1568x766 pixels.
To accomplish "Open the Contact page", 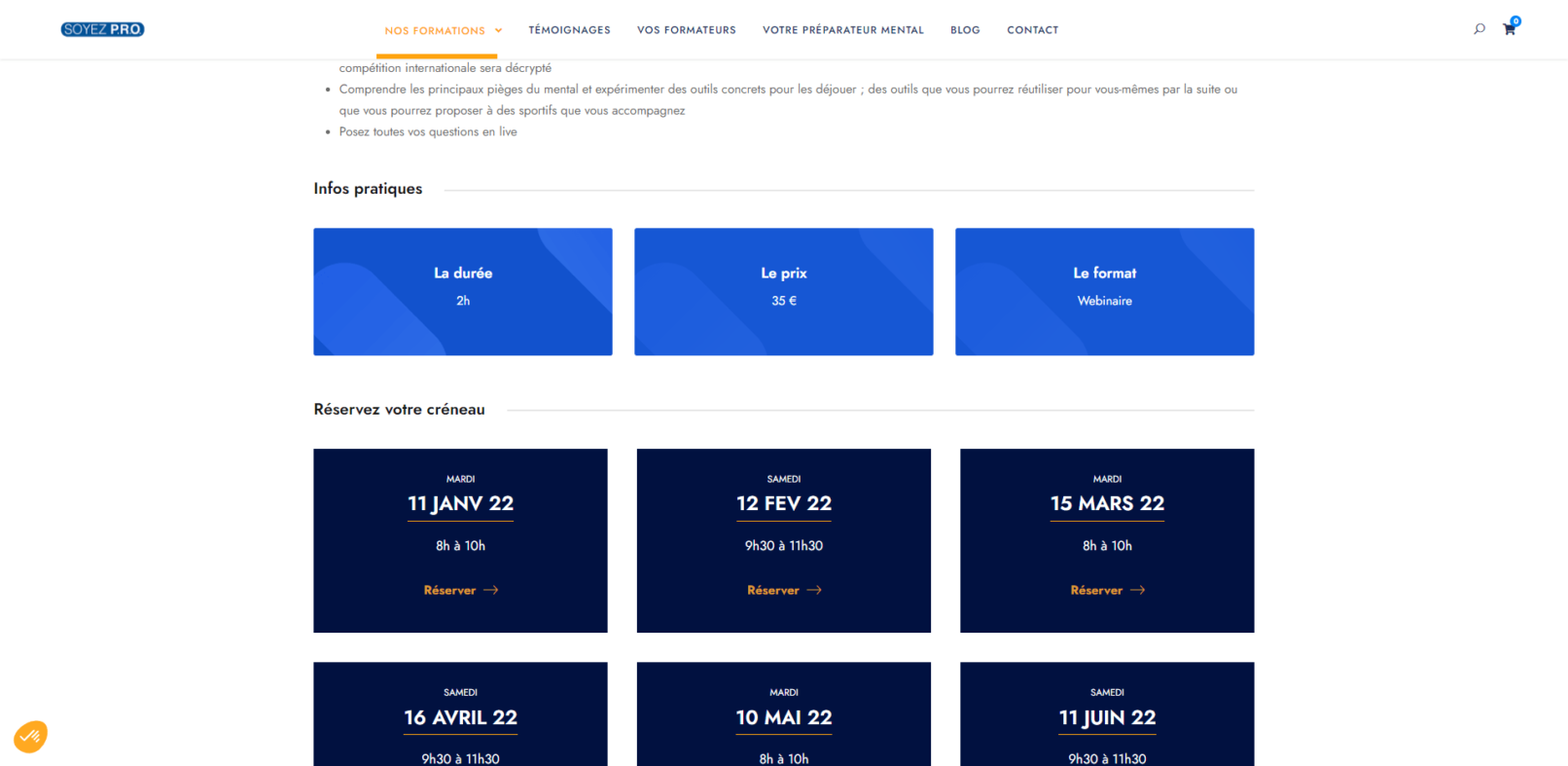I will [x=1032, y=30].
